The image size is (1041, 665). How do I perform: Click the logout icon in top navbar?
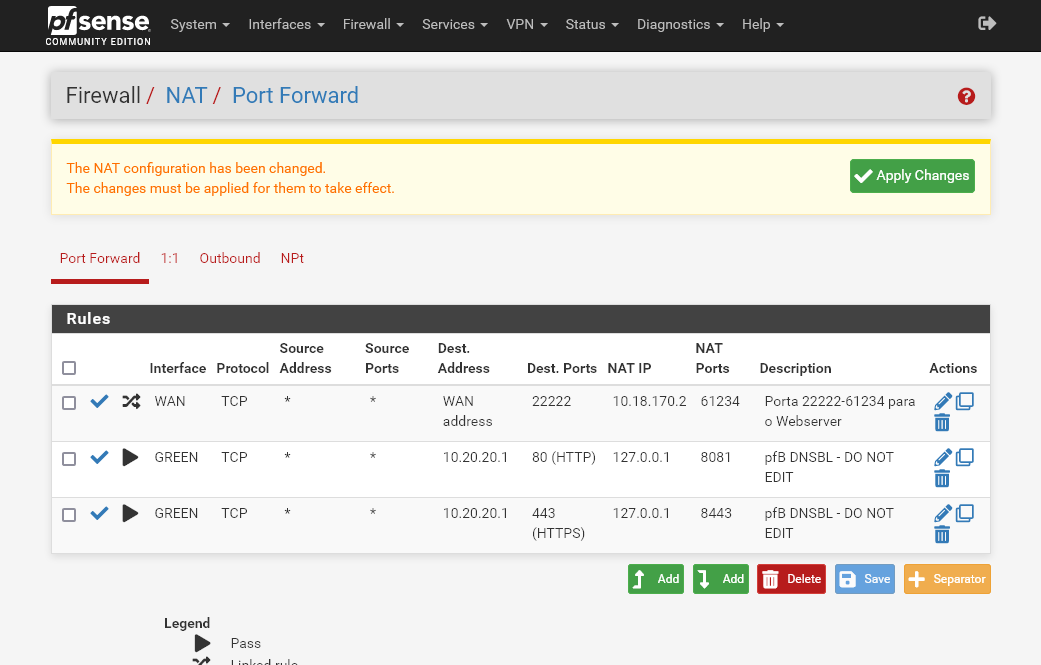(987, 23)
